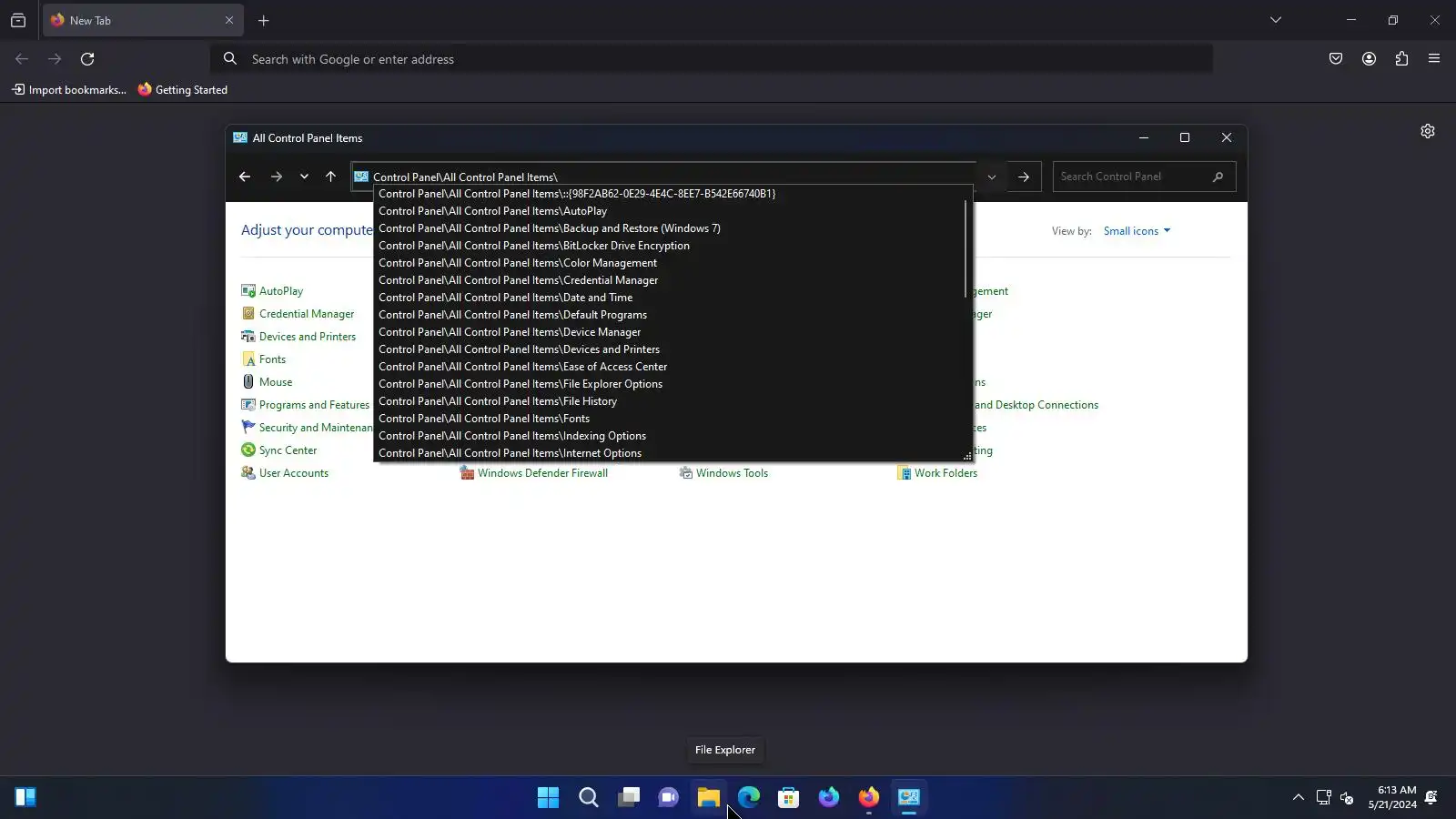This screenshot has height=819, width=1456.
Task: Click the address suggestion list scrollbar
Action: click(966, 248)
